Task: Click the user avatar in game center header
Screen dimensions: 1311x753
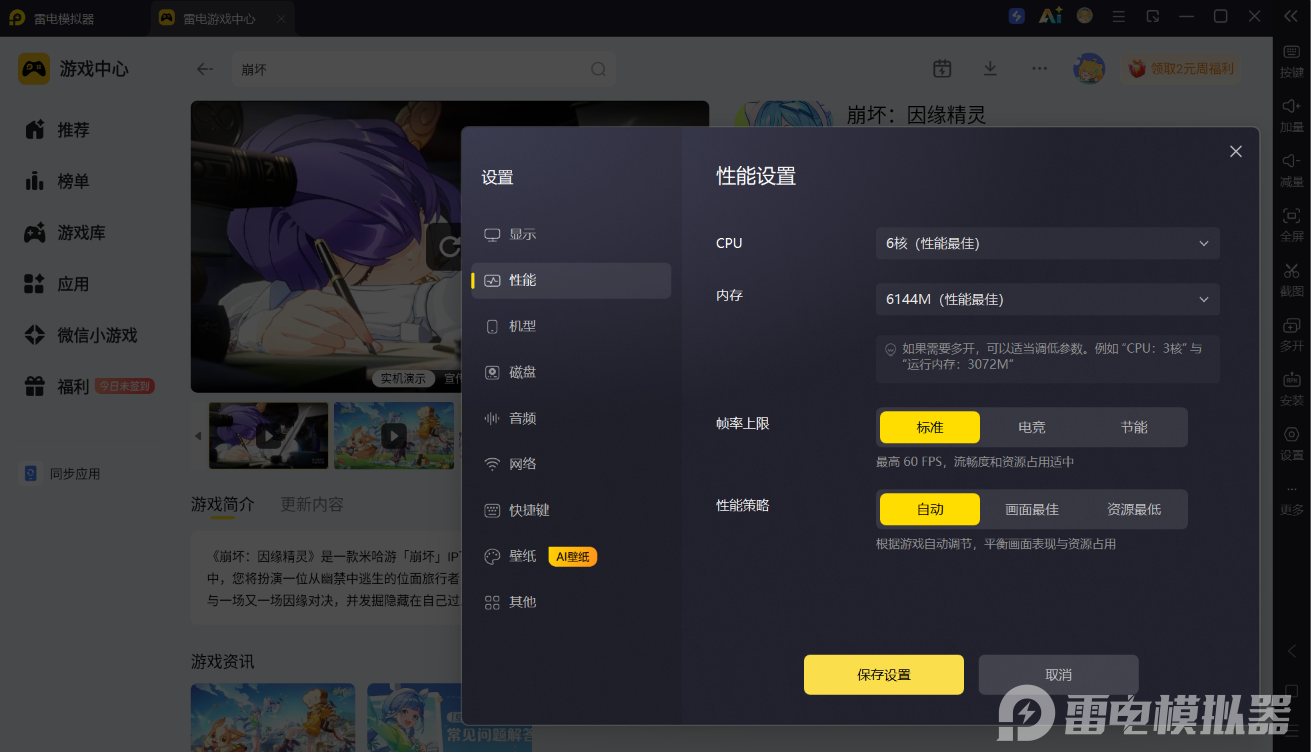Action: pos(1089,68)
